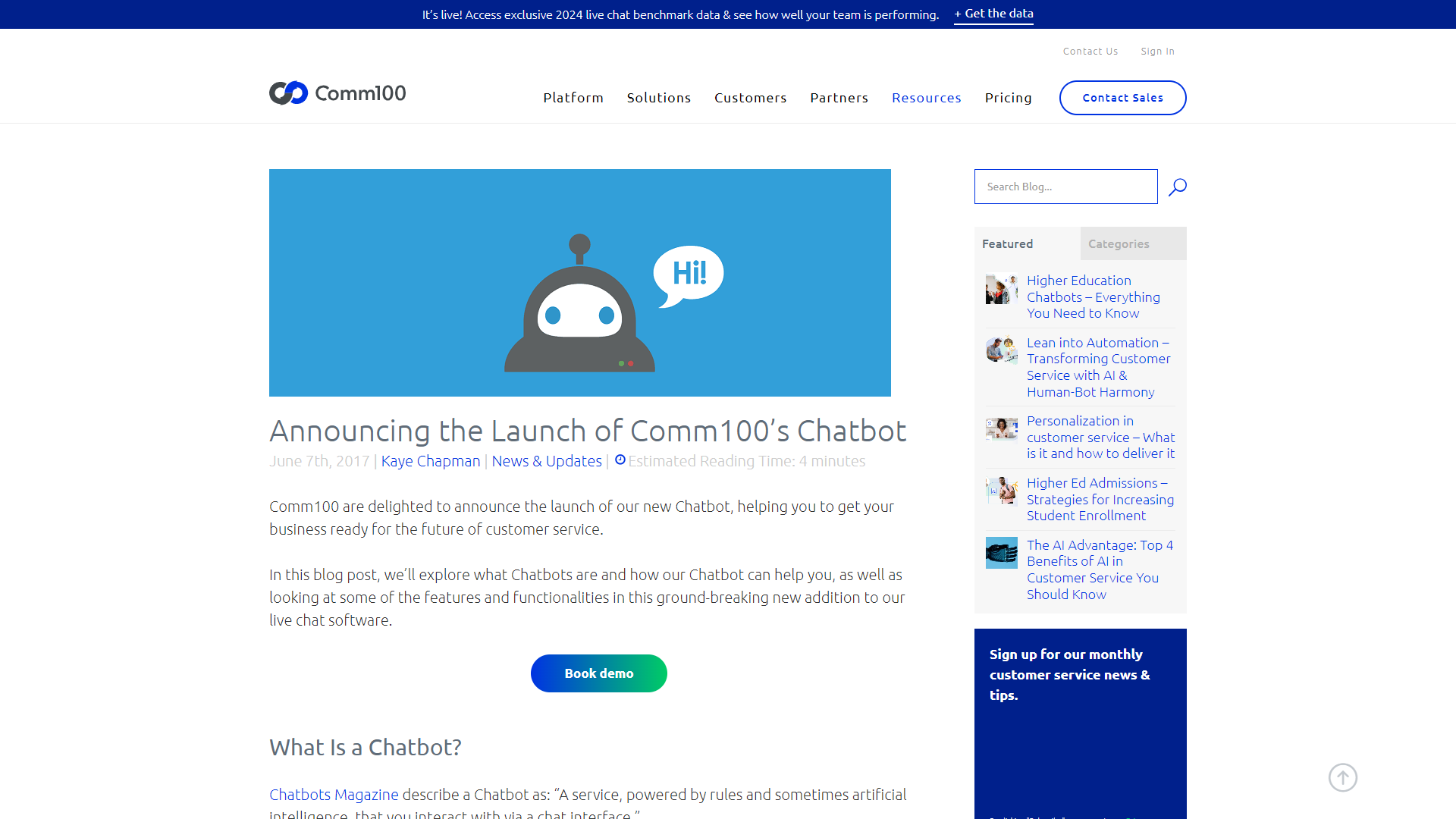Open the Chatbots Magazine link
The height and width of the screenshot is (819, 1456).
(333, 794)
